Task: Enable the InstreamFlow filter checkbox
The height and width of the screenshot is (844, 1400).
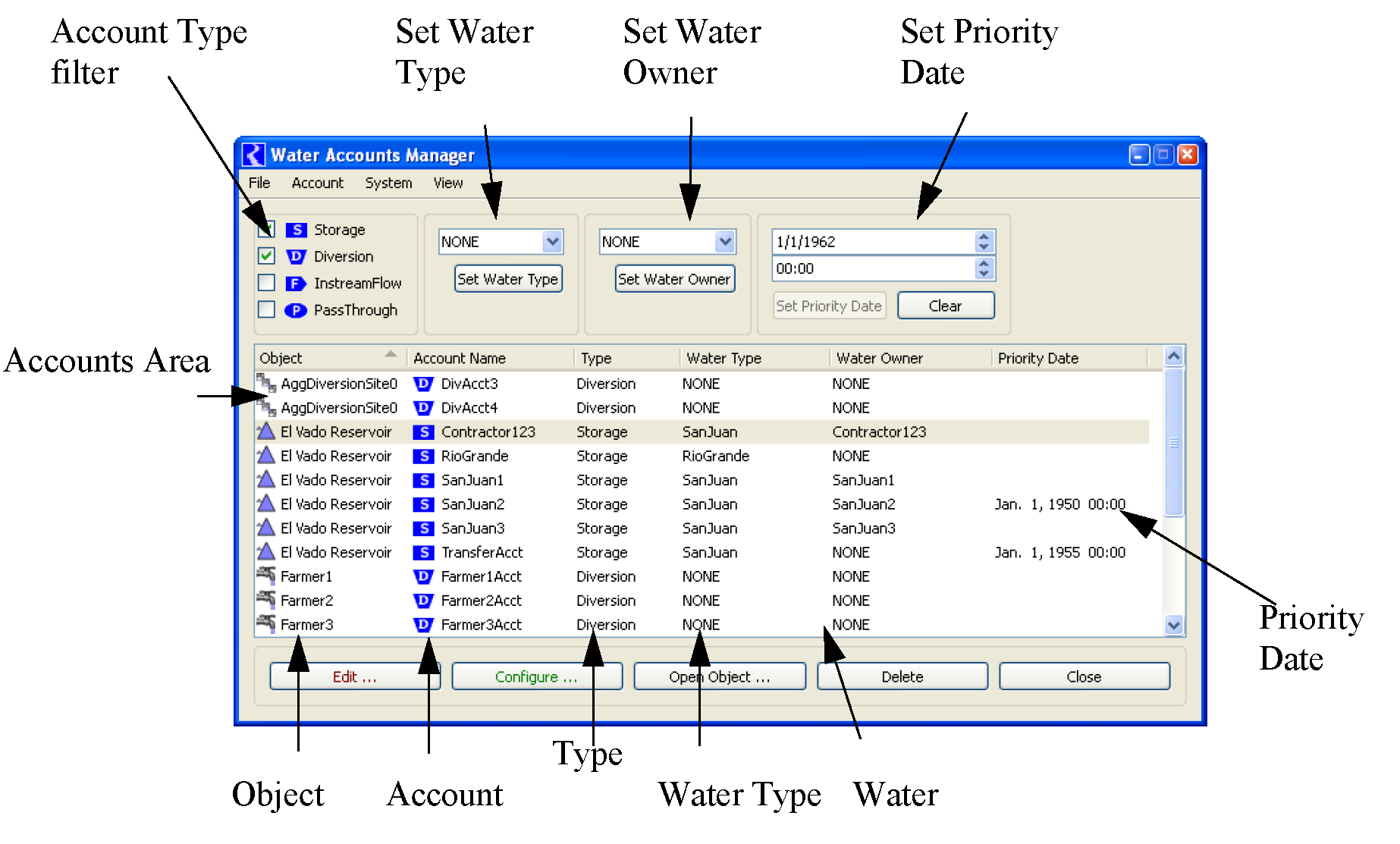Action: click(266, 283)
